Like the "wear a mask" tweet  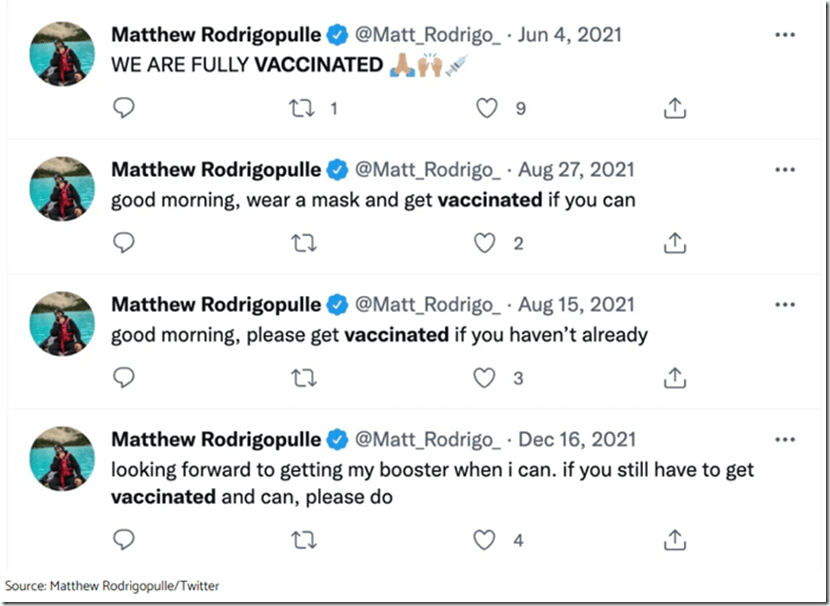[x=486, y=243]
